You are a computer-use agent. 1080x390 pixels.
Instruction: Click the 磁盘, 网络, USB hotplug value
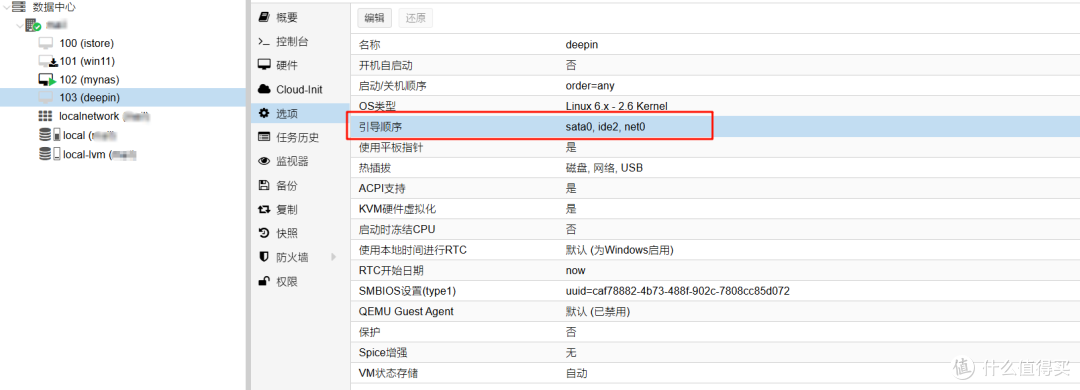pos(604,168)
